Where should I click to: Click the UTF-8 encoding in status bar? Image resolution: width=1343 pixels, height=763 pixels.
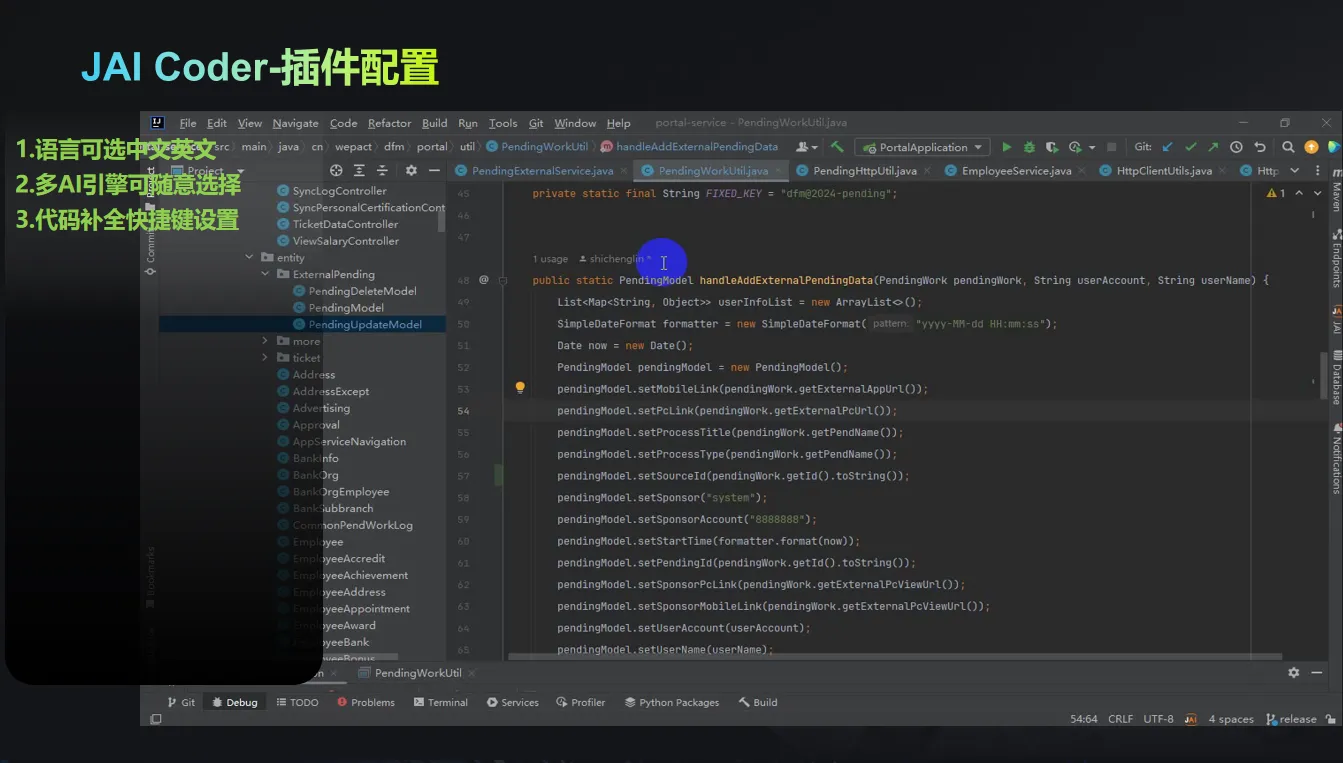1158,719
